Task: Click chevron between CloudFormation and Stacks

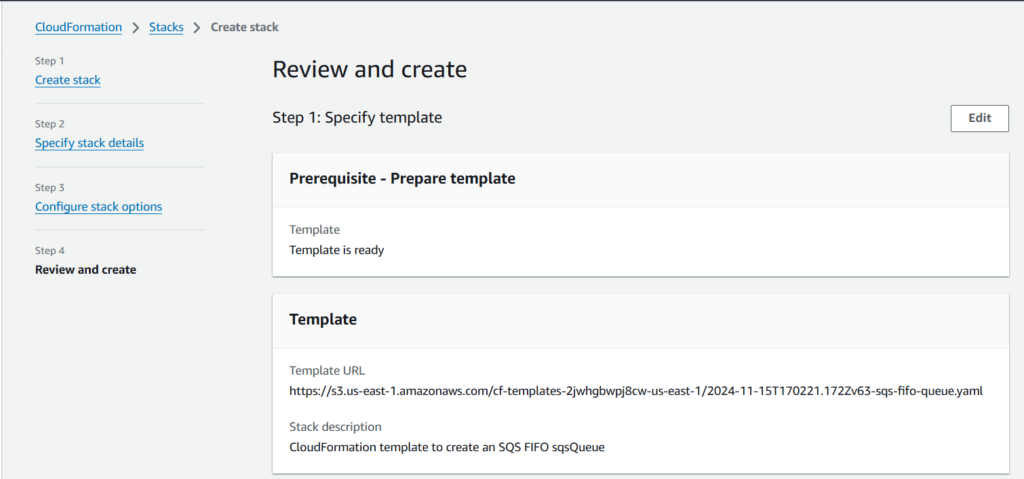Action: [136, 27]
